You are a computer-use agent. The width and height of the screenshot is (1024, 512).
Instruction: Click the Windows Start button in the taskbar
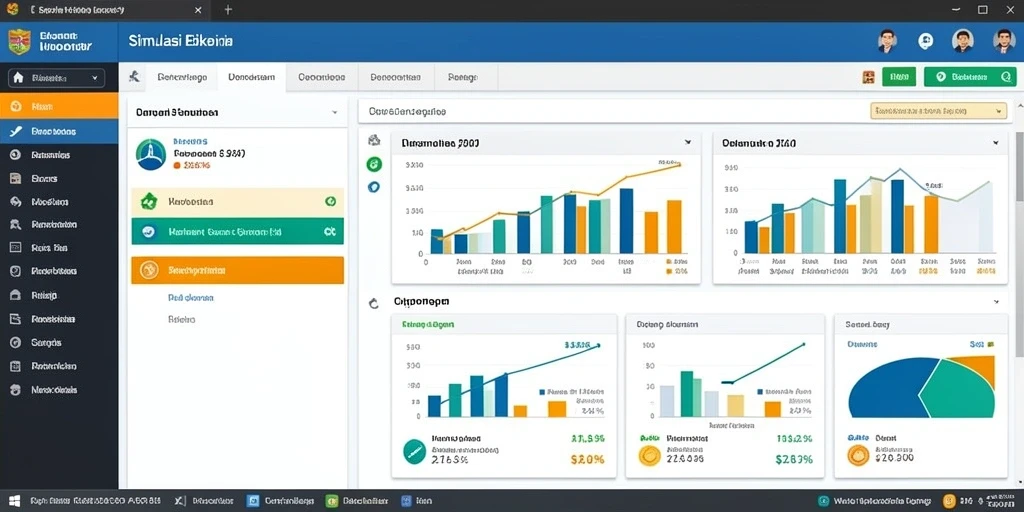coord(14,502)
